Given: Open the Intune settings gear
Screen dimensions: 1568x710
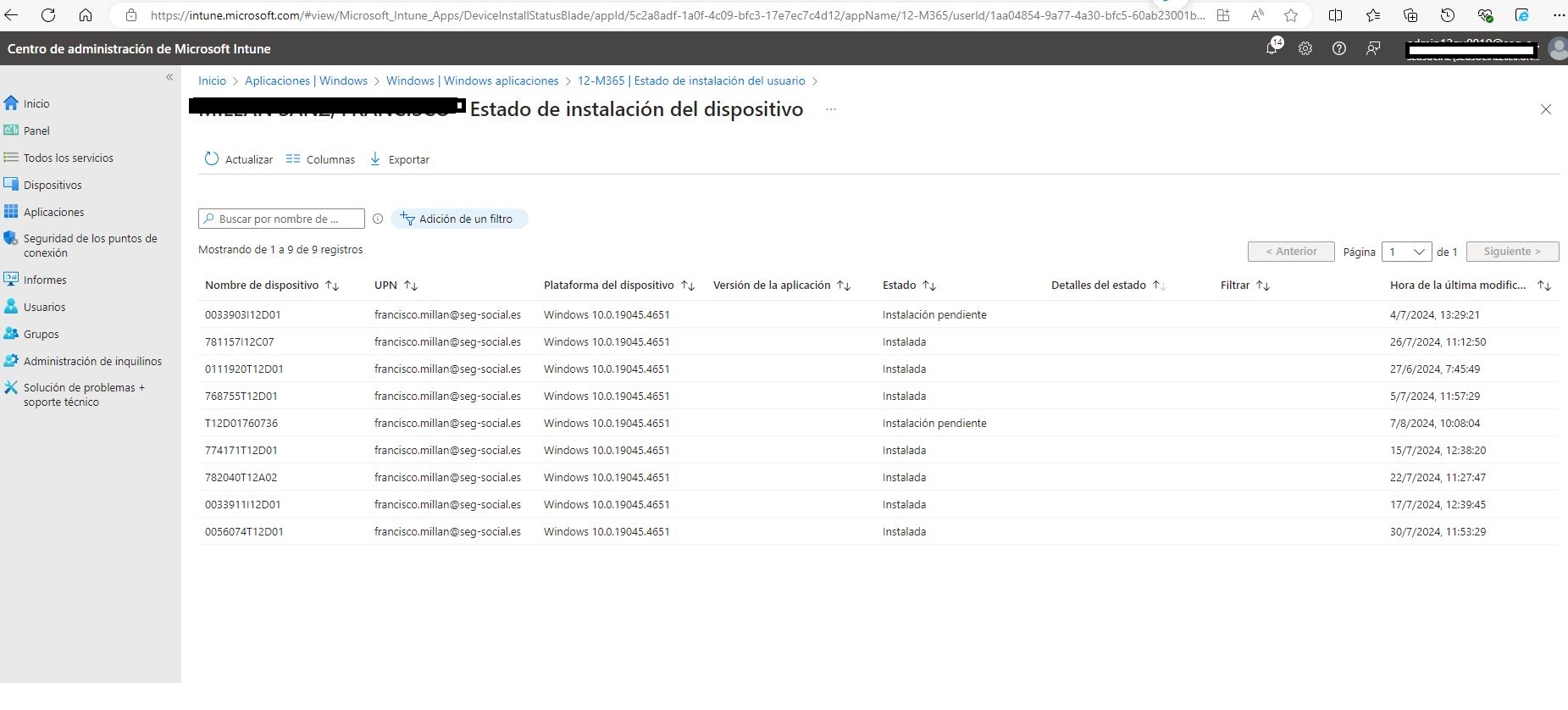Looking at the screenshot, I should (1305, 49).
